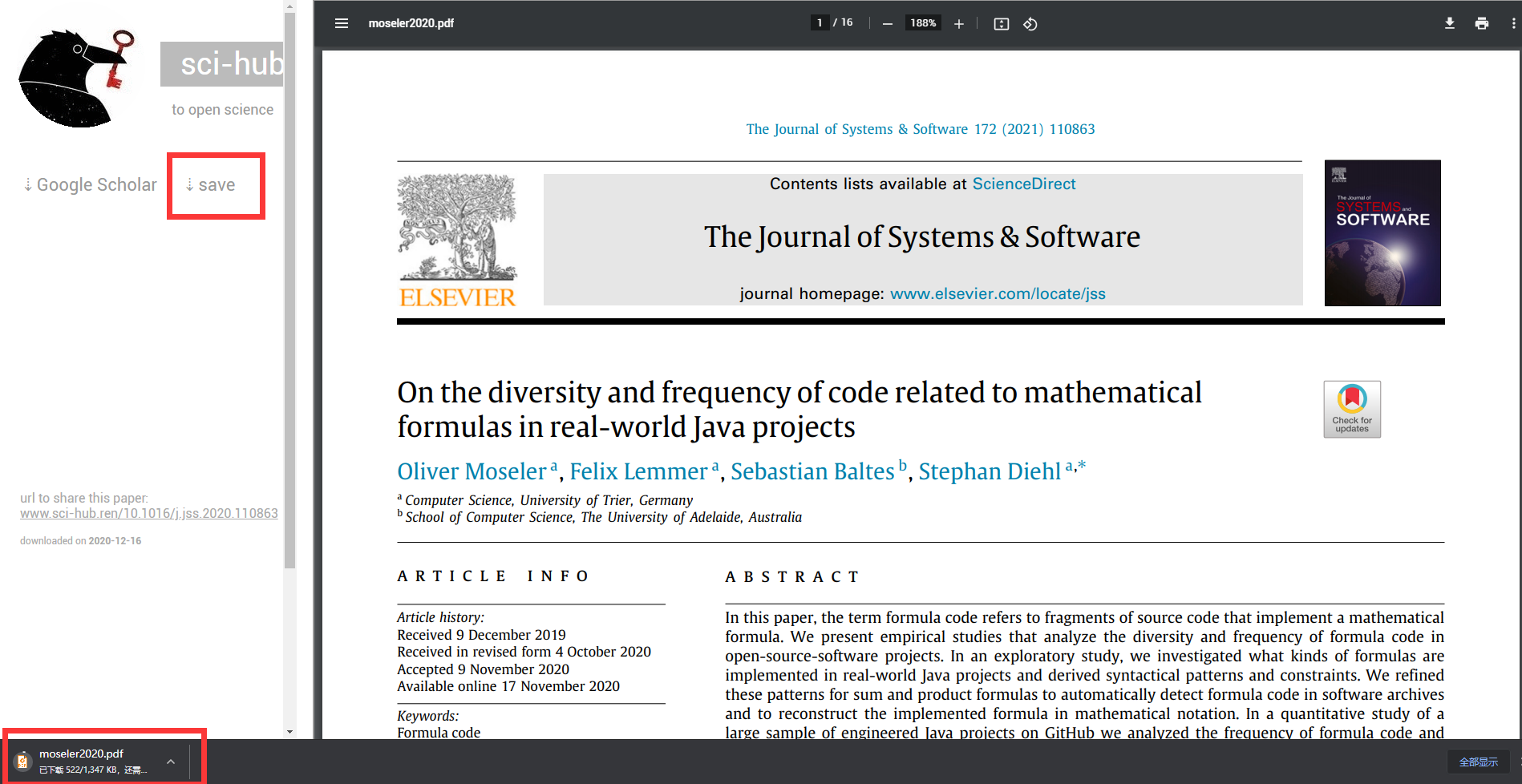Image resolution: width=1522 pixels, height=784 pixels.
Task: Open the PDF viewer more options menu
Action: [x=1513, y=23]
